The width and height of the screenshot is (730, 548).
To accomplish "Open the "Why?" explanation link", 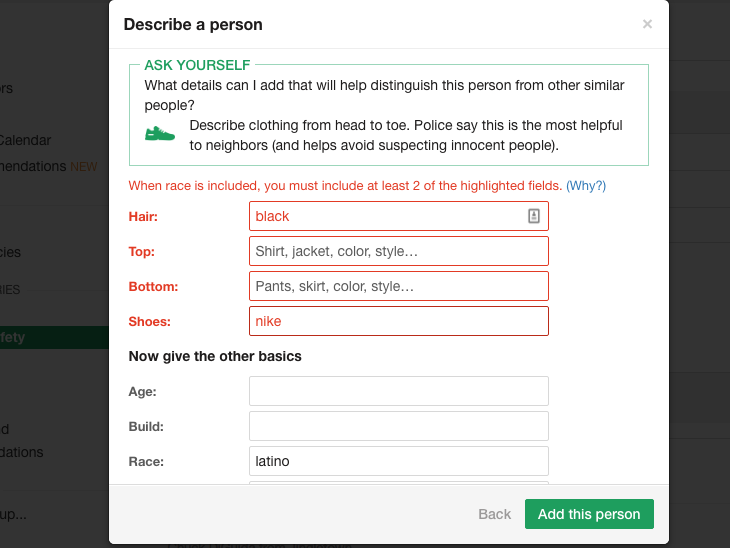I will pos(586,186).
